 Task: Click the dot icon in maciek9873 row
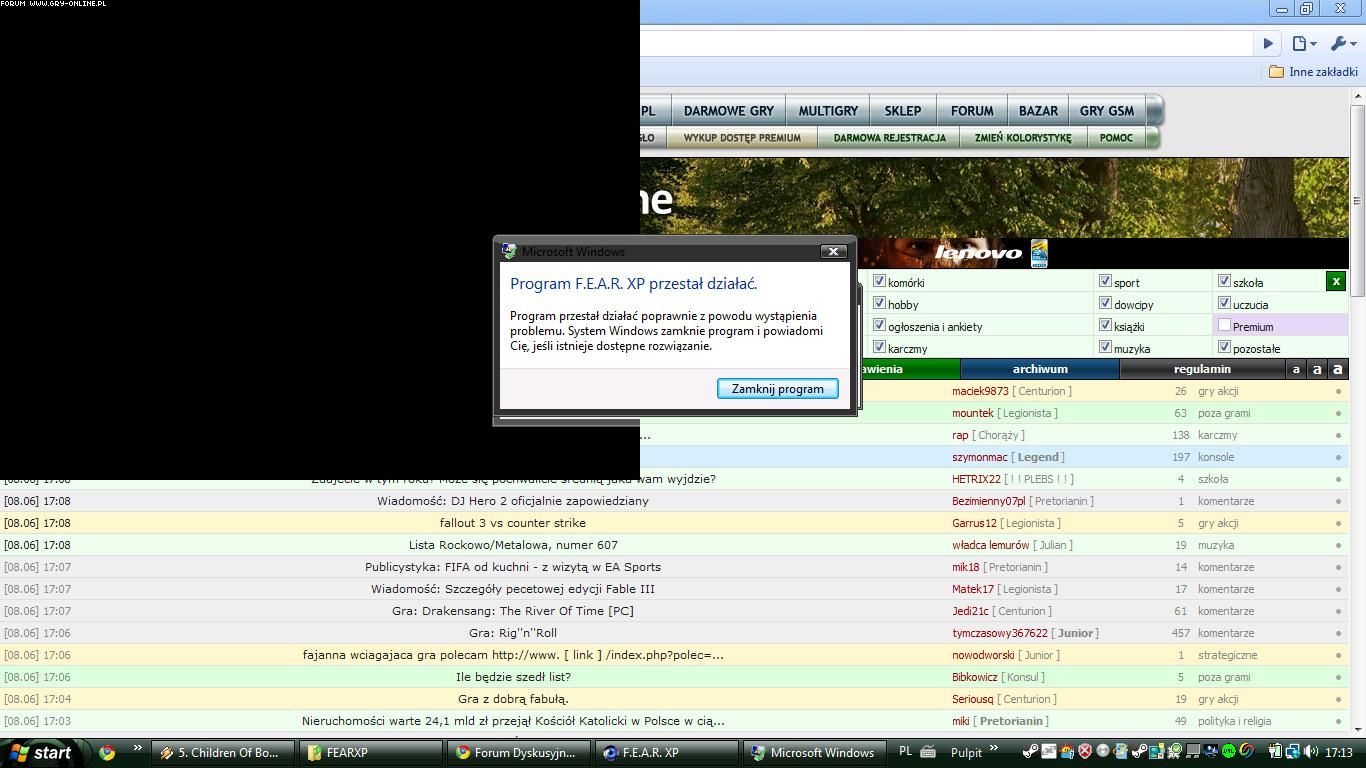pos(1338,391)
